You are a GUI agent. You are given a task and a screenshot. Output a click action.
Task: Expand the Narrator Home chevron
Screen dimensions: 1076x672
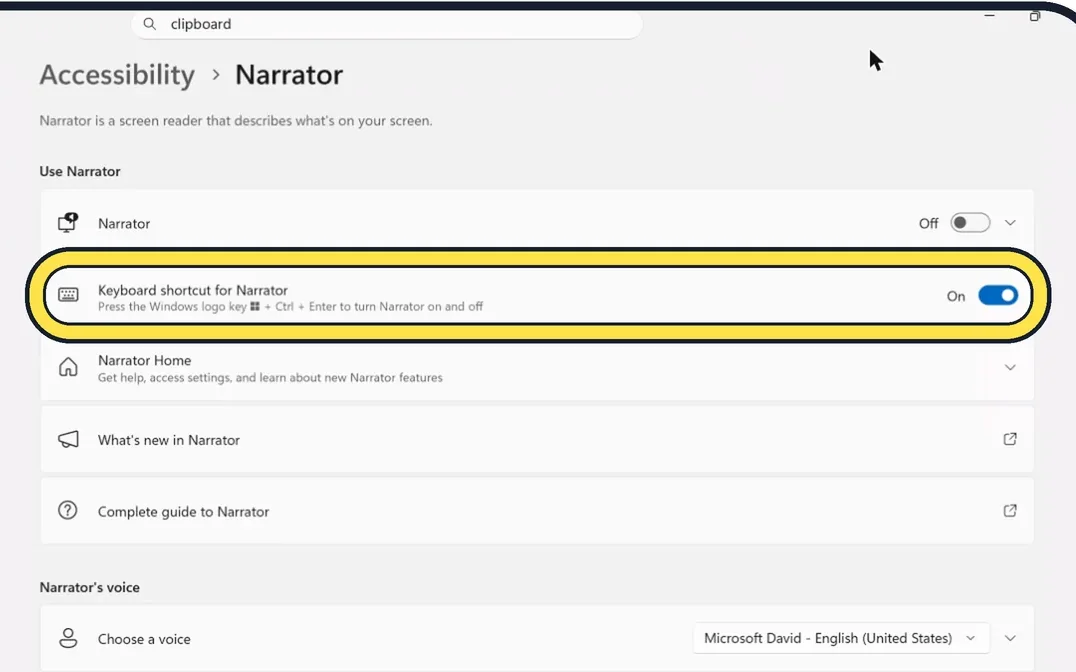click(1010, 367)
